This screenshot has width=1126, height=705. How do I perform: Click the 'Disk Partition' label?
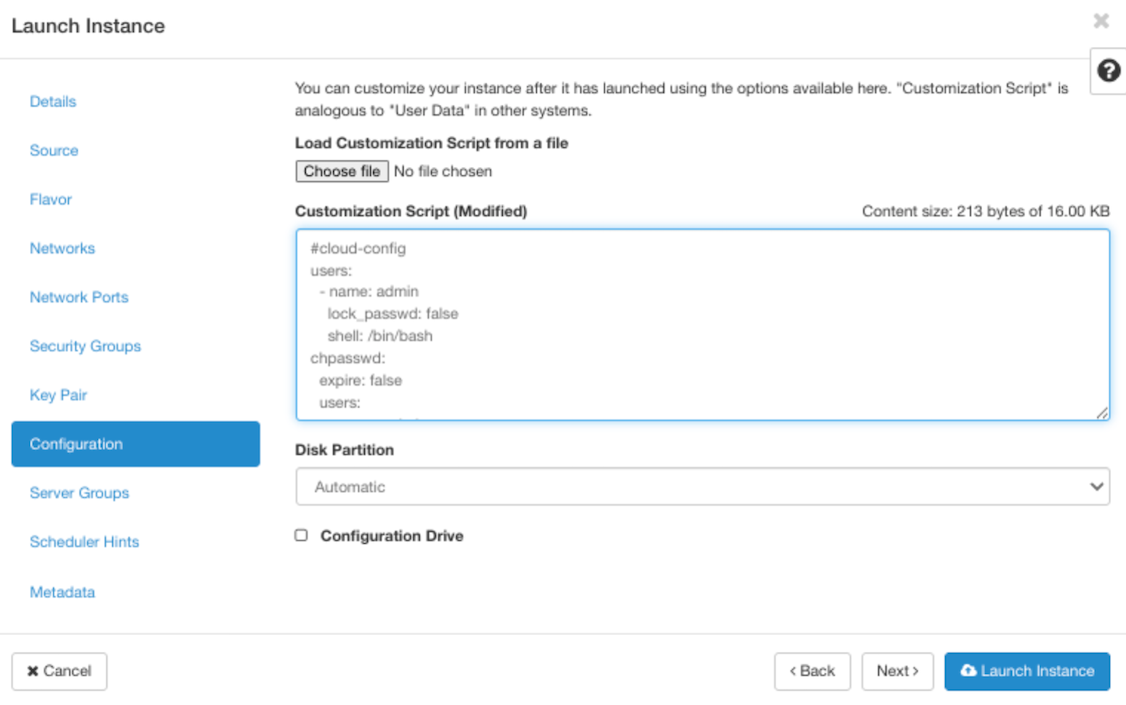pos(344,449)
